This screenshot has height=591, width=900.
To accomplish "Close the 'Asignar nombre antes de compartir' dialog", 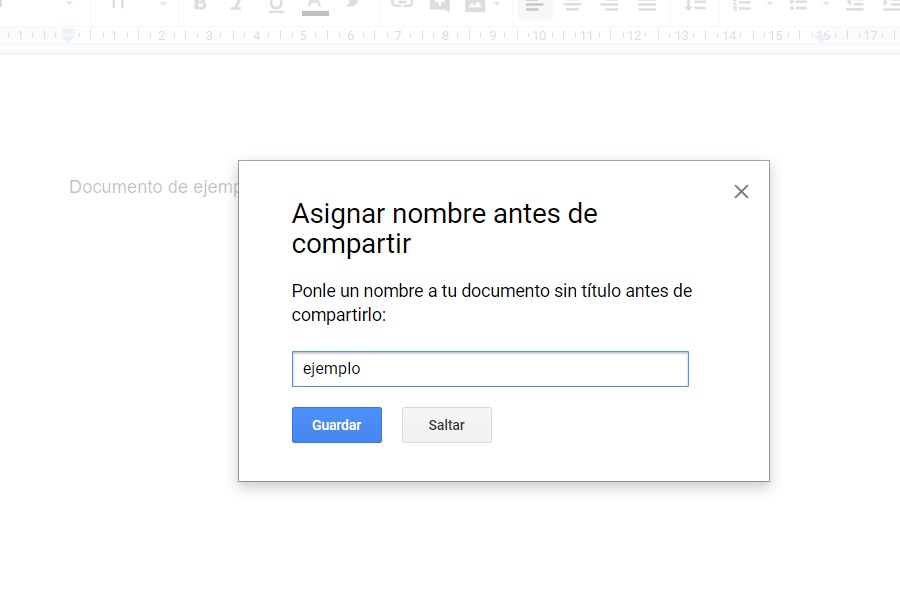I will click(x=741, y=192).
